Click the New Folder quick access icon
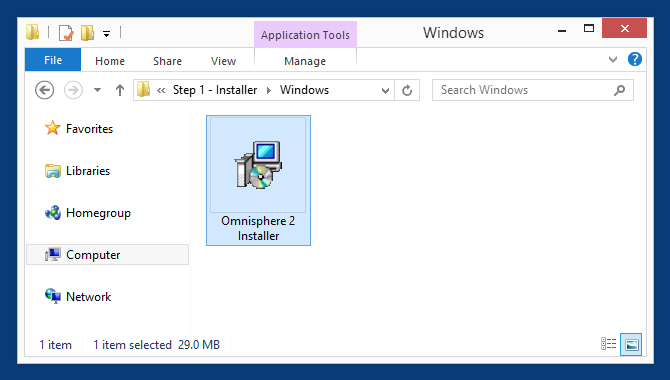Viewport: 670px width, 380px height. pos(87,32)
